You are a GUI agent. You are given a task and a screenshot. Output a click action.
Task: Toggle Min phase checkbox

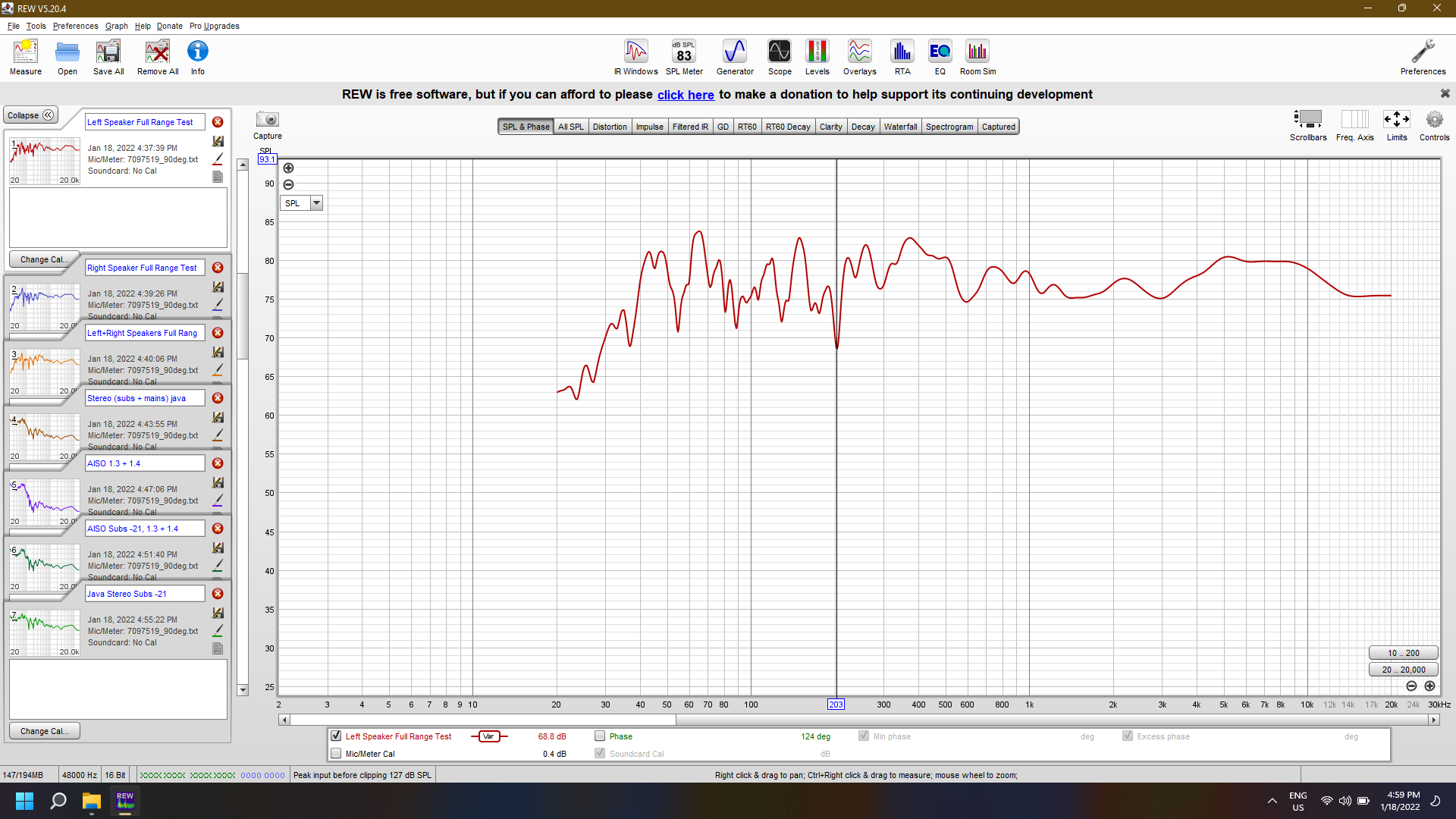click(x=864, y=736)
